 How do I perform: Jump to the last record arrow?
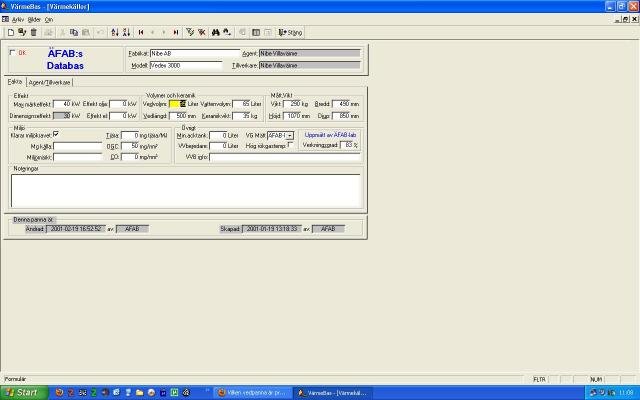[176, 32]
